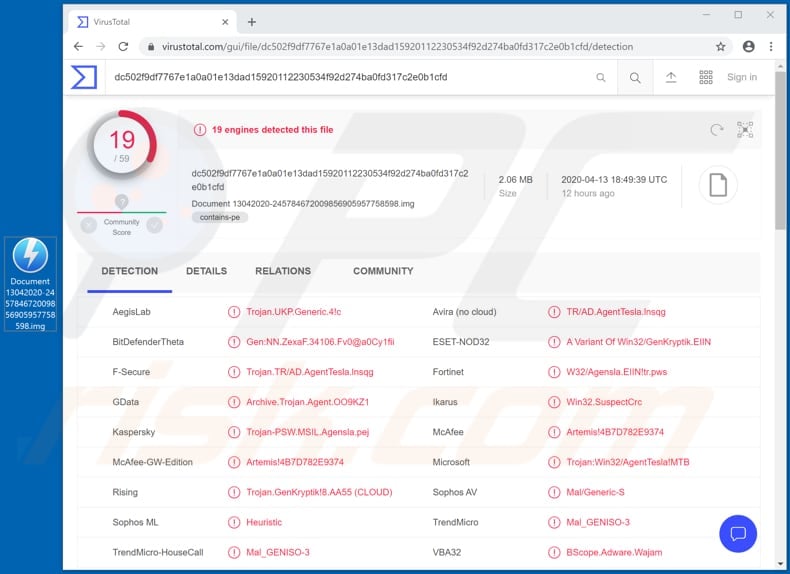Switch to the DETECTION tab
Viewport: 790px width, 574px height.
(129, 271)
